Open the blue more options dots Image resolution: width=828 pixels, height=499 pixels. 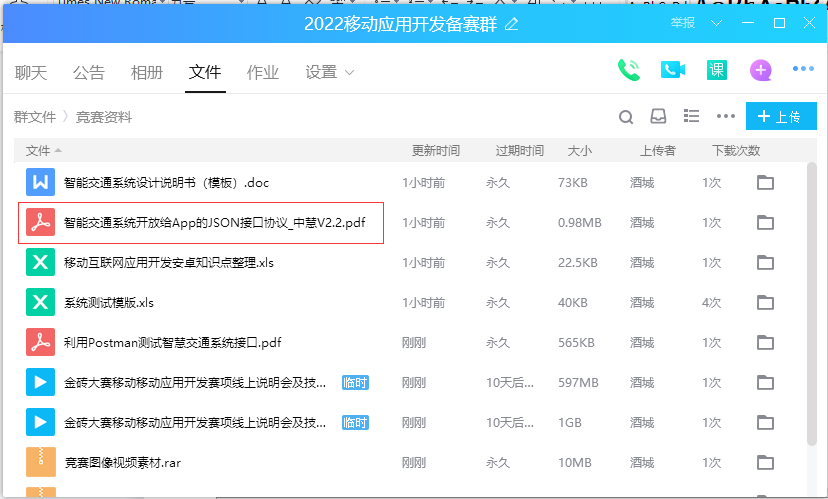pyautogui.click(x=803, y=69)
